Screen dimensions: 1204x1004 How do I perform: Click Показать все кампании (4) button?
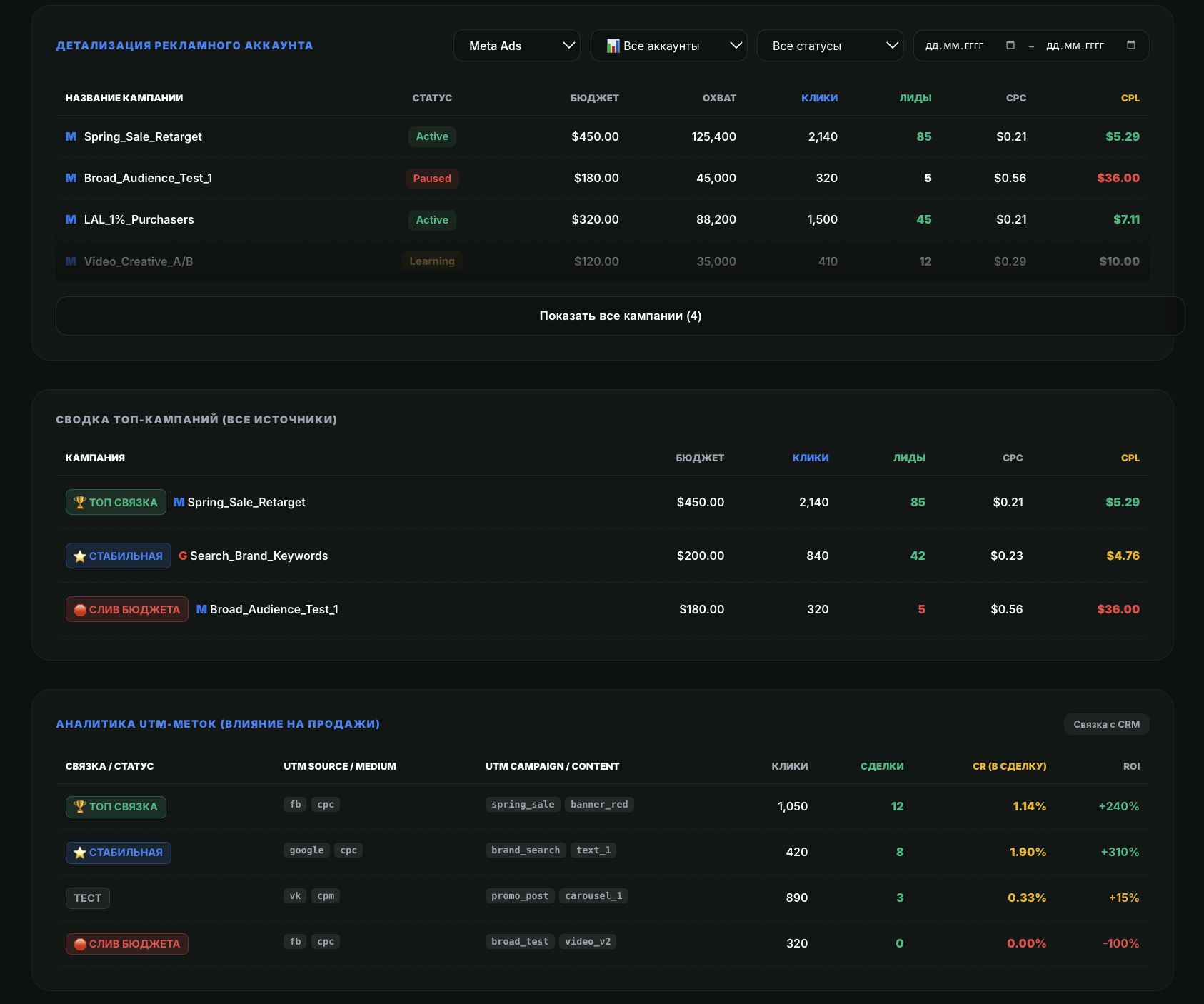620,316
